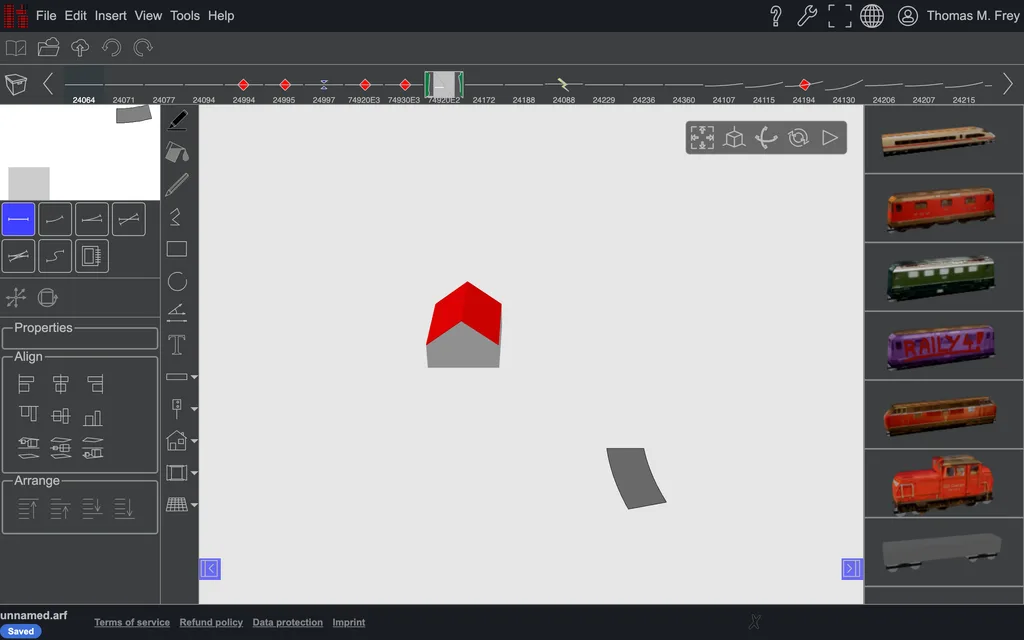Open Thomas M. Frey account menu
The image size is (1024, 640).
(x=959, y=16)
